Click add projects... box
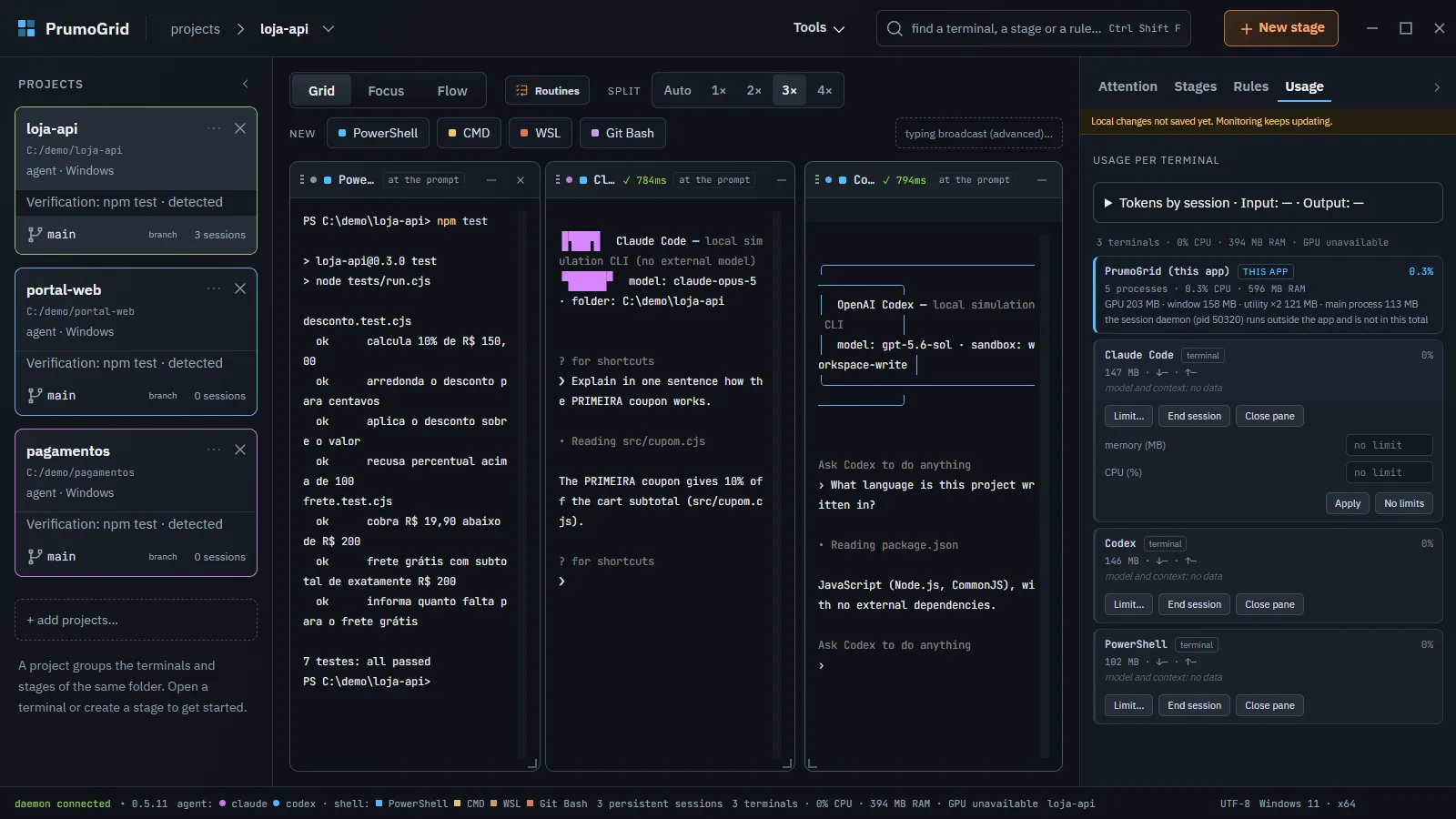The height and width of the screenshot is (819, 1456). click(136, 620)
